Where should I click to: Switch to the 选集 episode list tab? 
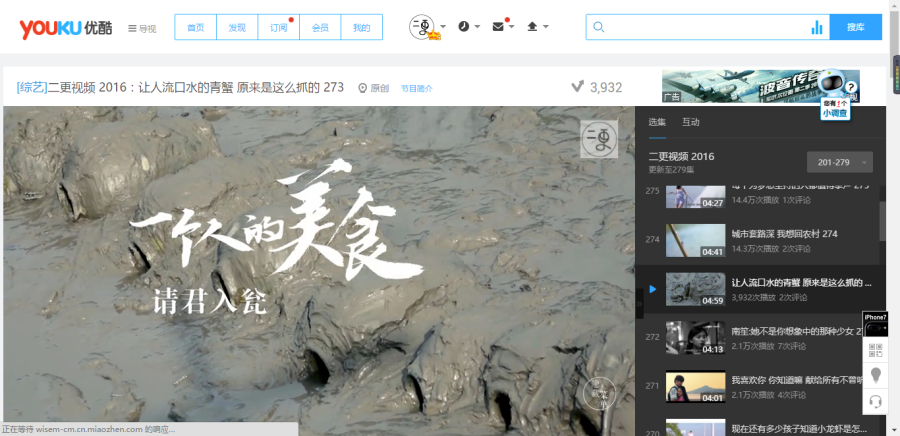[657, 122]
